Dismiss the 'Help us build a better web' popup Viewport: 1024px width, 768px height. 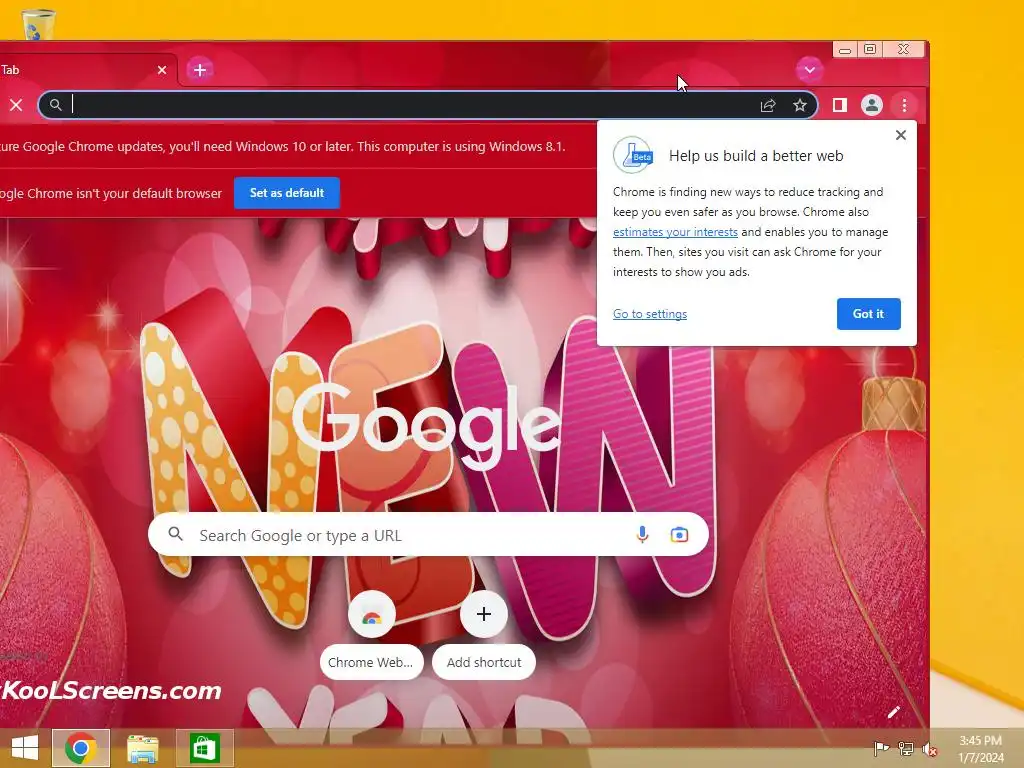coord(901,135)
